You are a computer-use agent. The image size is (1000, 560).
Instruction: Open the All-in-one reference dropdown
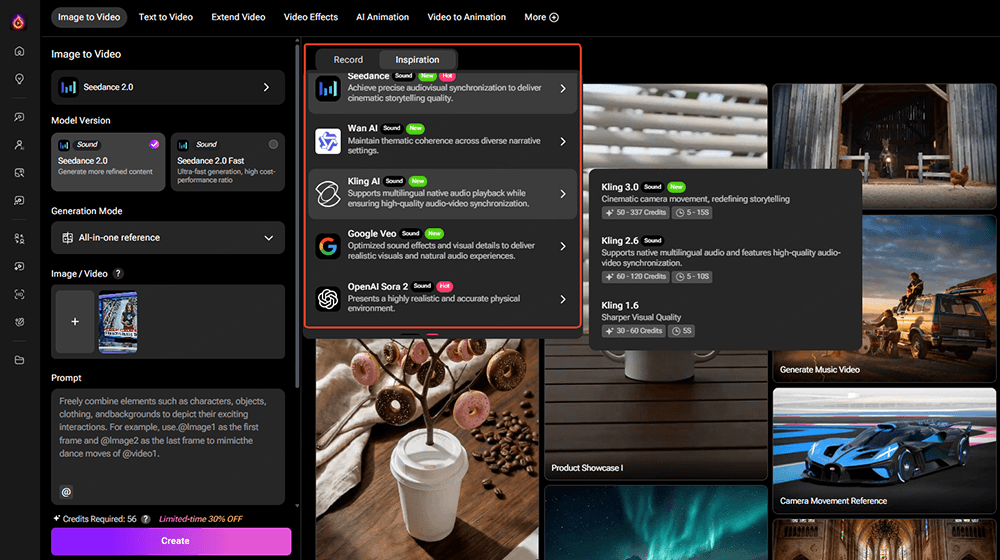(x=168, y=238)
